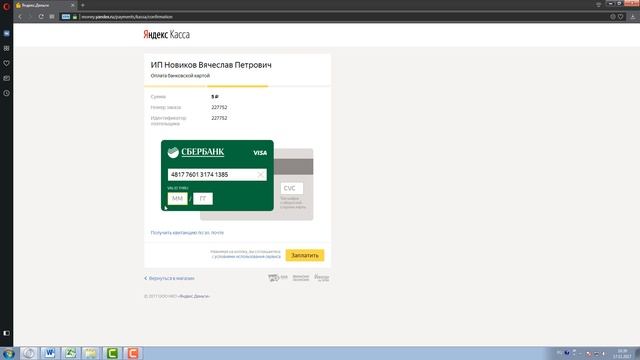Click the return to shop link
Viewport: 640px width, 360px height.
click(169, 278)
